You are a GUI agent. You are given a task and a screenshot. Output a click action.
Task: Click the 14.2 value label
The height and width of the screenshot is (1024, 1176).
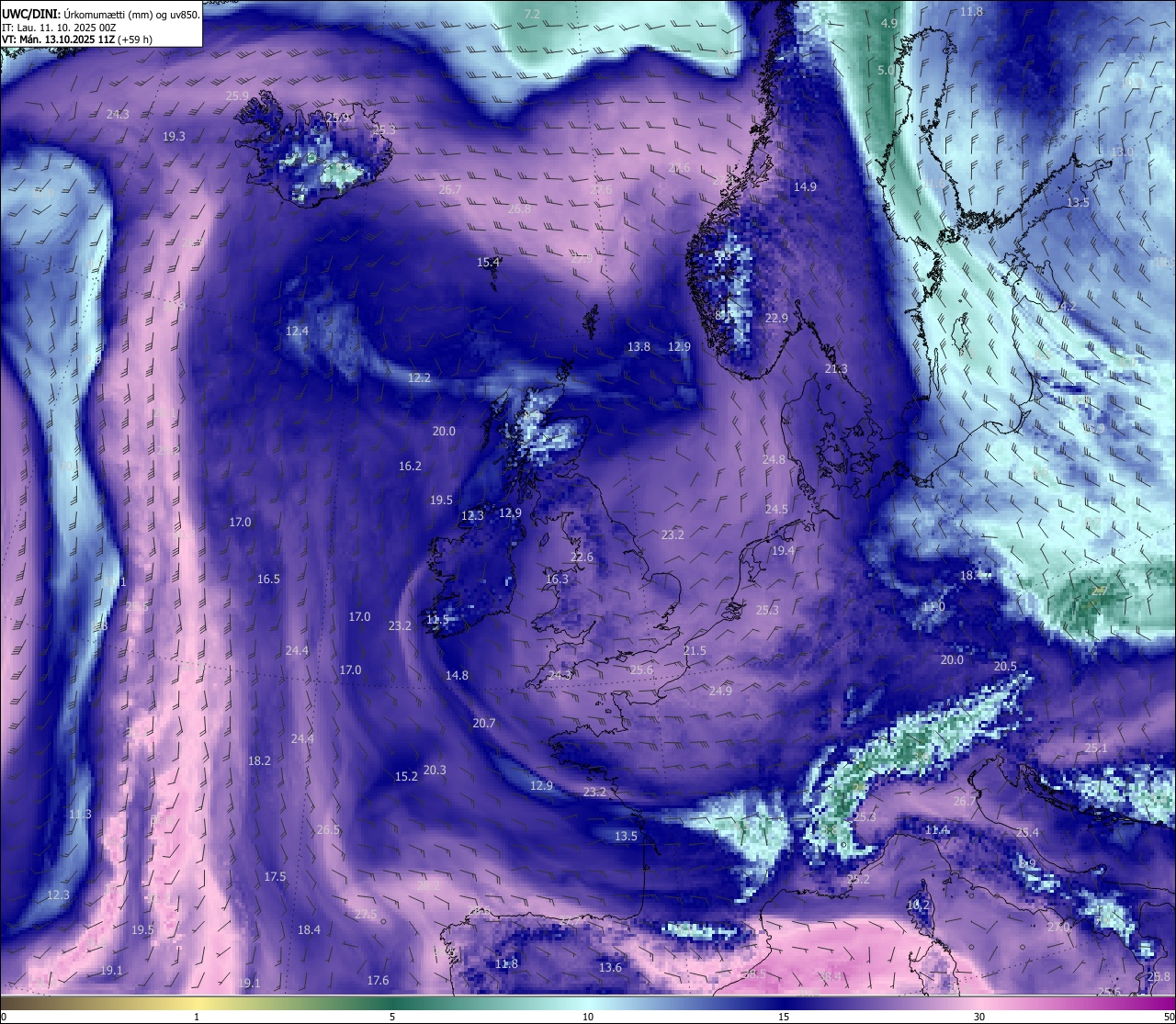click(1064, 306)
